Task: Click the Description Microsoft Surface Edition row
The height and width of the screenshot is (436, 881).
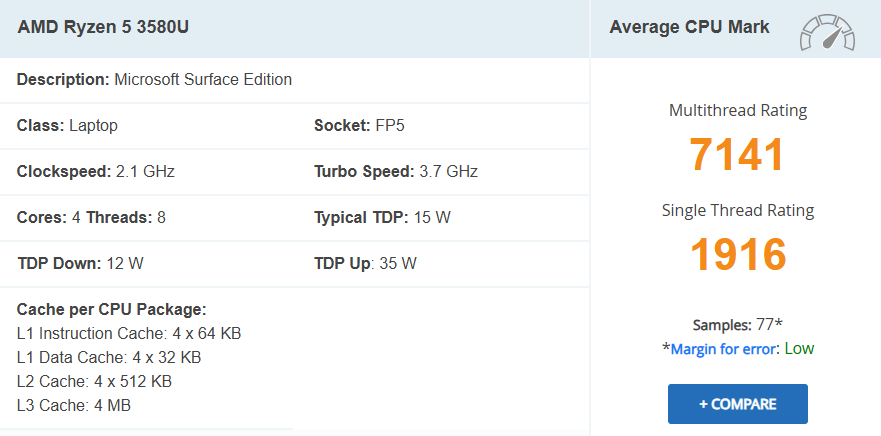Action: click(154, 79)
